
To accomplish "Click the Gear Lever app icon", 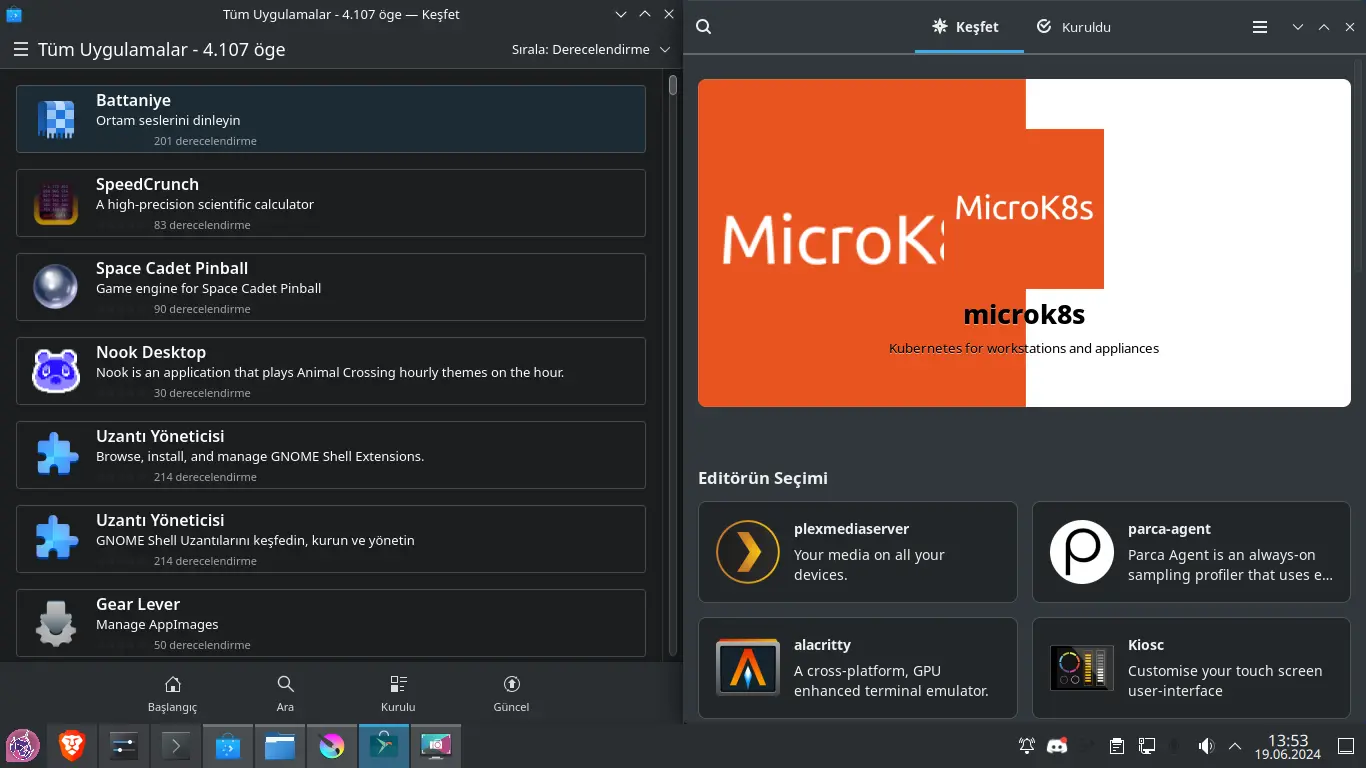I will [56, 623].
